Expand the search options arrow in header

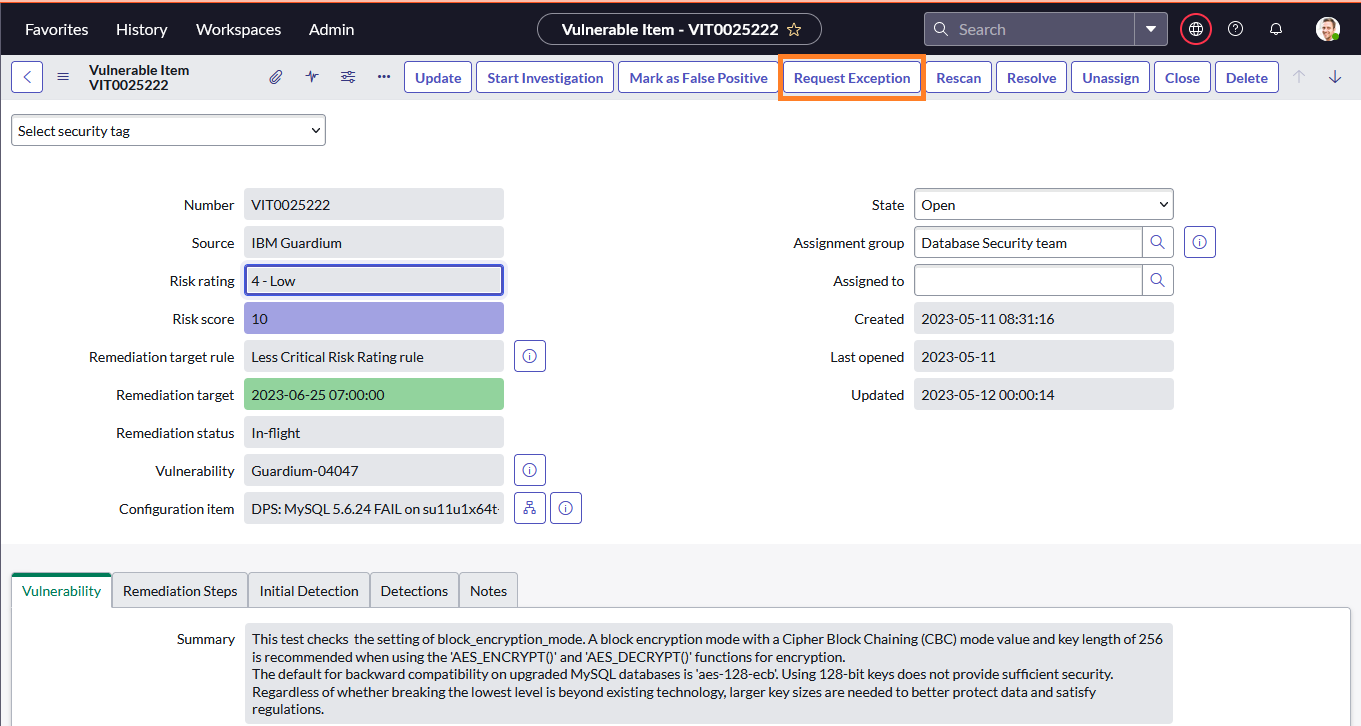click(1153, 29)
